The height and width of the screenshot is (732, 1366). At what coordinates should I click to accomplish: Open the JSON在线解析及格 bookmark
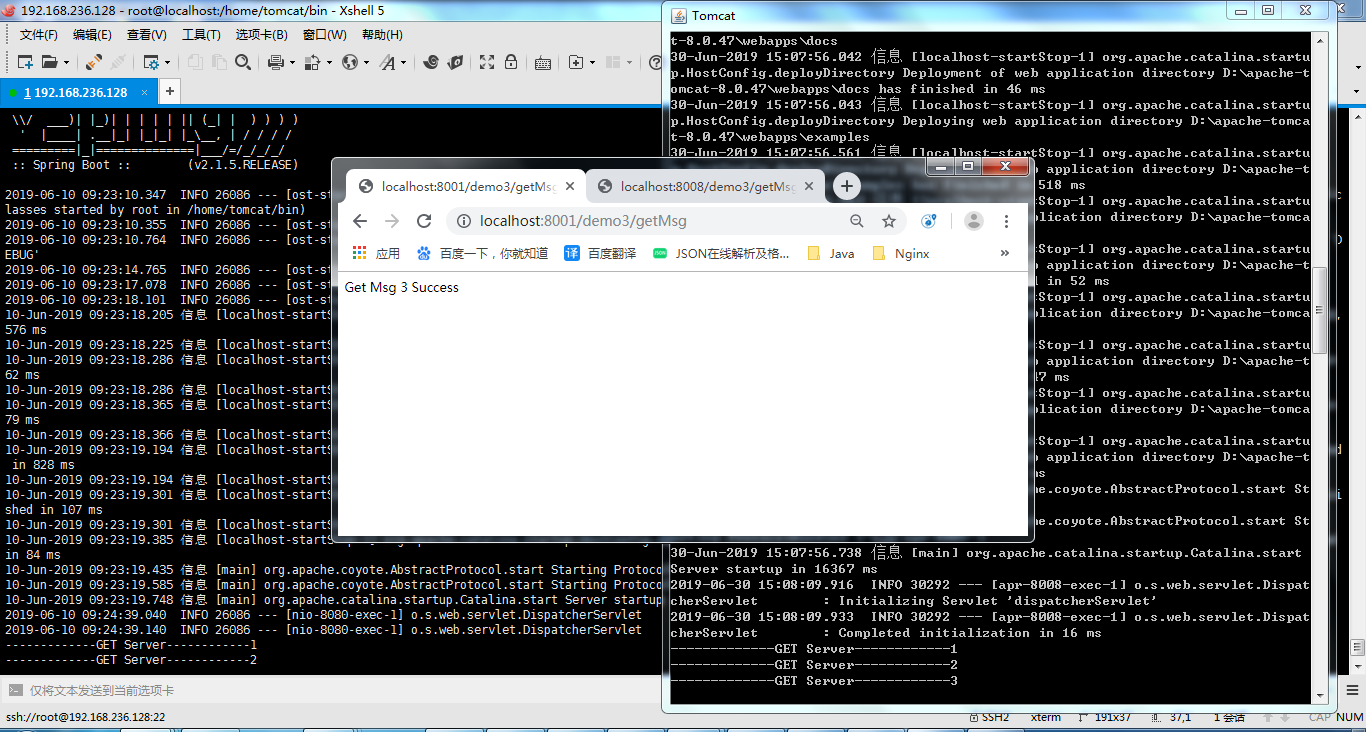(x=721, y=253)
